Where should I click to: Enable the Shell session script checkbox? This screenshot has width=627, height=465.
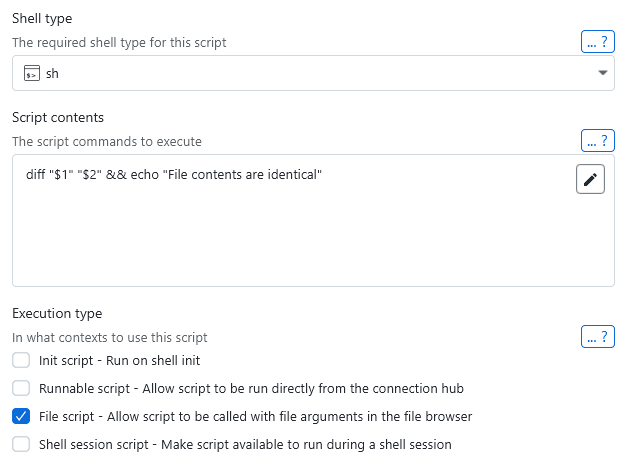[x=21, y=444]
